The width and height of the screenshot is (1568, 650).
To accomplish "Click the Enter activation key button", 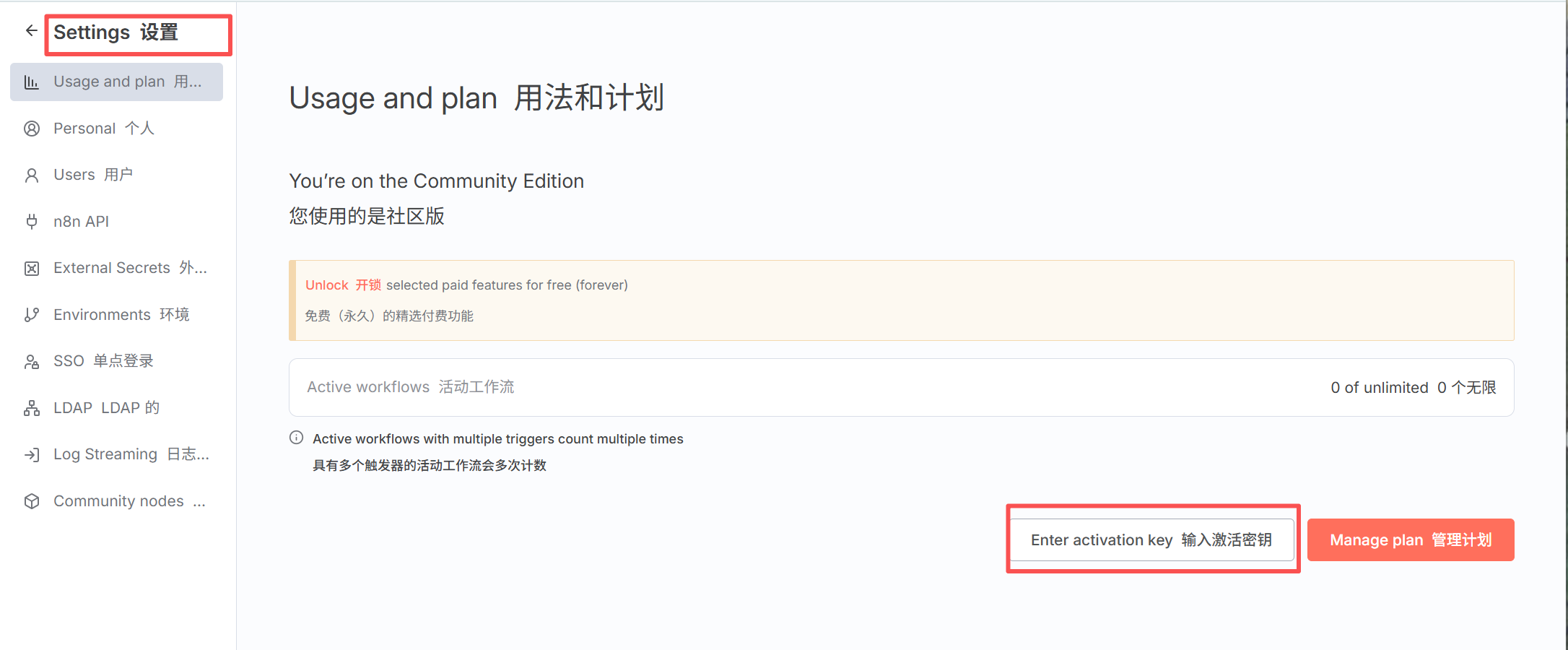I will 1151,539.
